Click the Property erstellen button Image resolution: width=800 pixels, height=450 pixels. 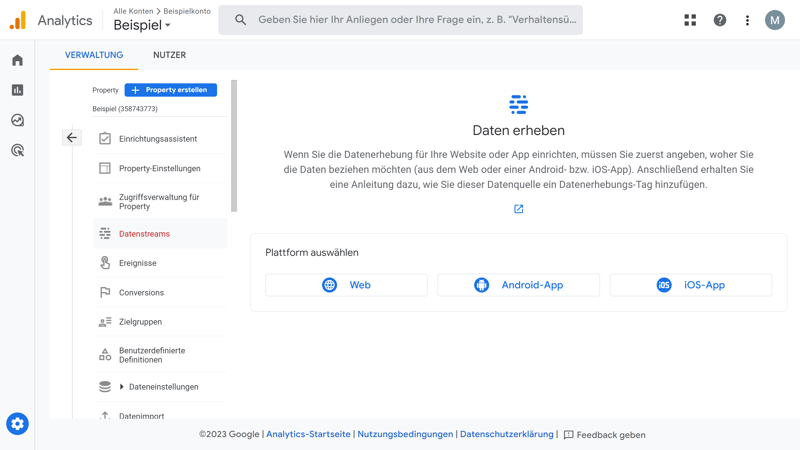(x=171, y=90)
